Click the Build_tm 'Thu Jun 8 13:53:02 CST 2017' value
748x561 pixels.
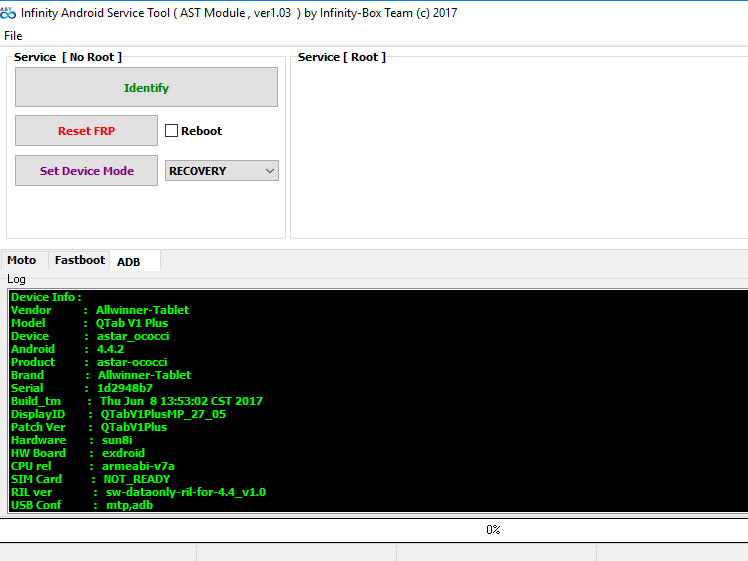(x=181, y=401)
